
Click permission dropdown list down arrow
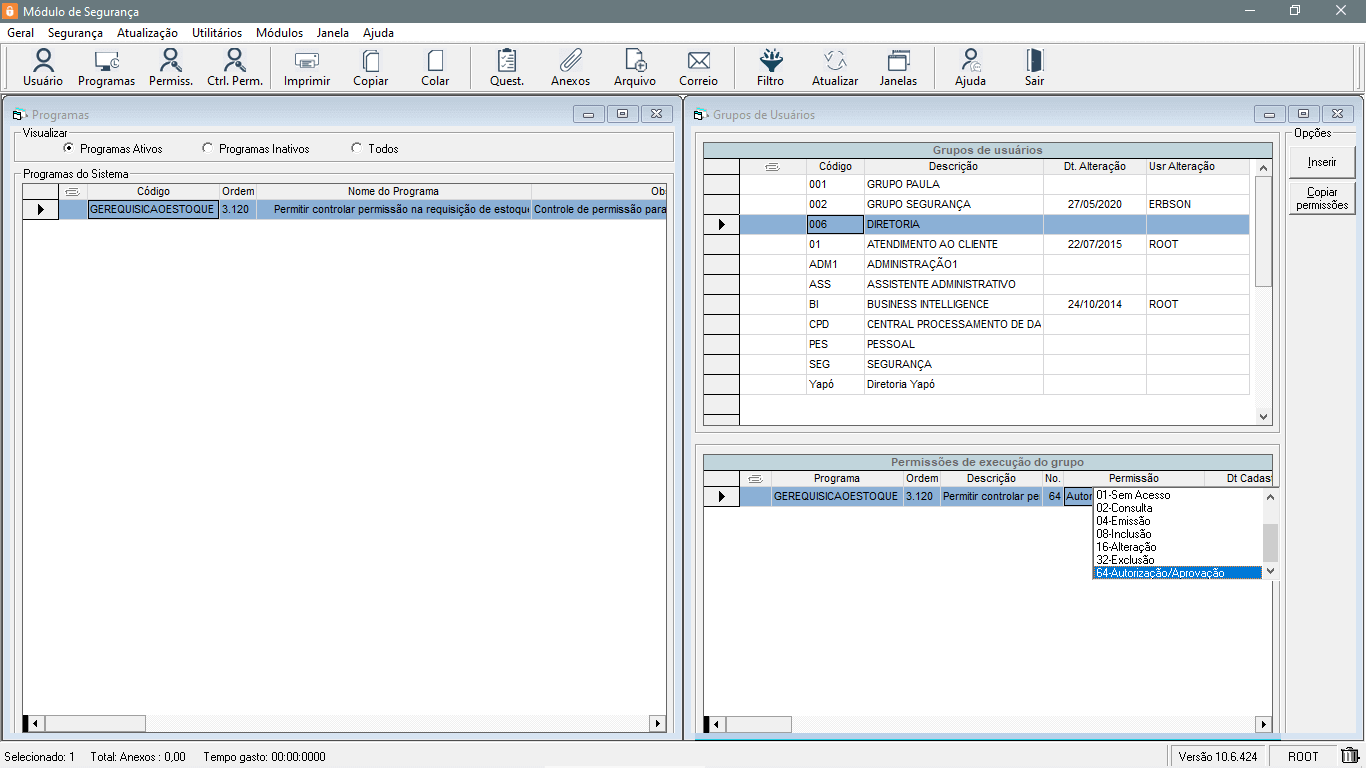coord(1270,571)
